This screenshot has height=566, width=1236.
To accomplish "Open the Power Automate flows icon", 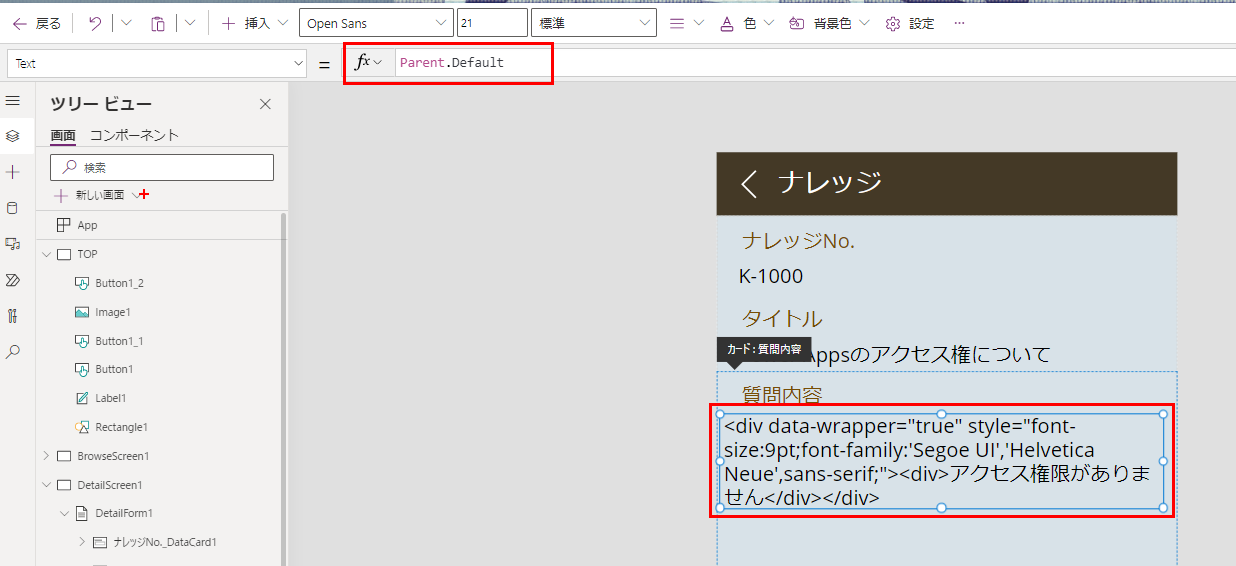I will coord(13,280).
